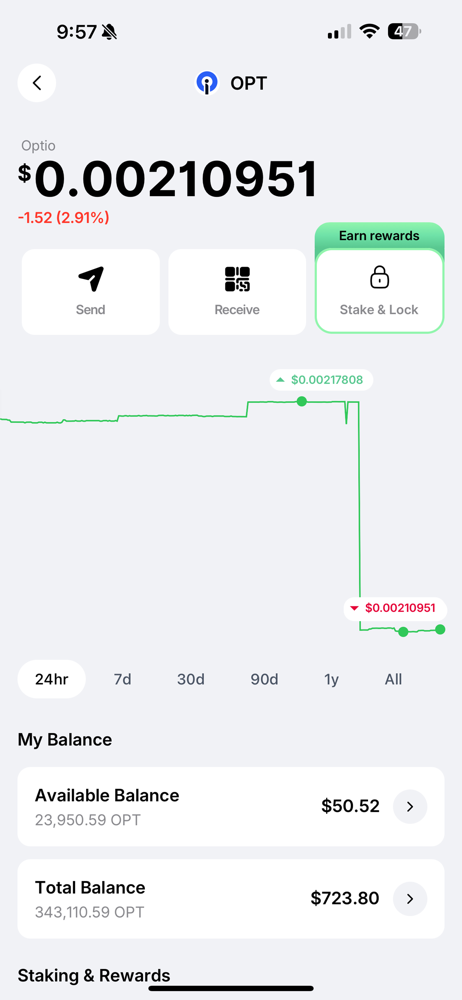This screenshot has width=462, height=1000.
Task: Switch chart to 7d range
Action: [122, 679]
